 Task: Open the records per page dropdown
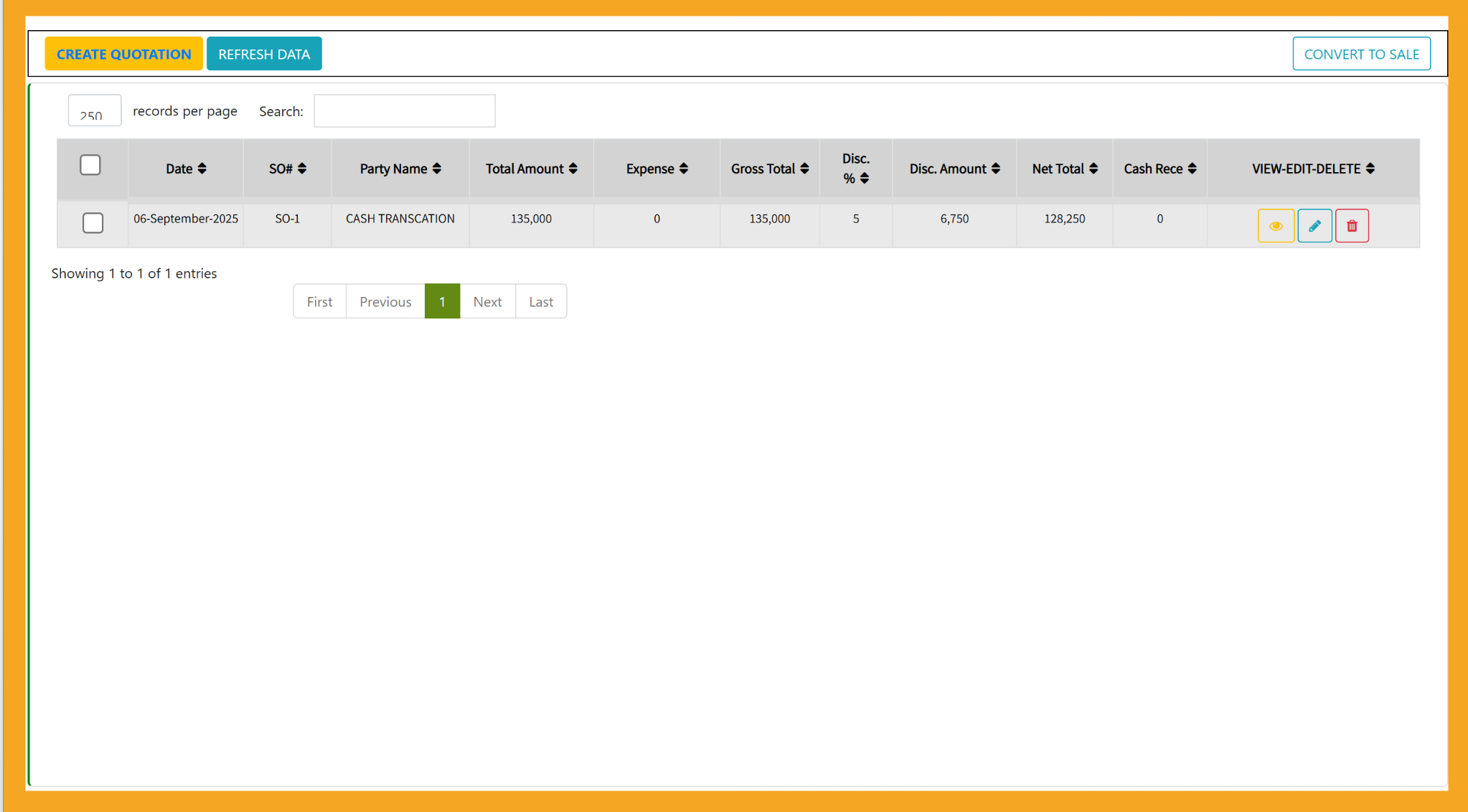point(94,111)
